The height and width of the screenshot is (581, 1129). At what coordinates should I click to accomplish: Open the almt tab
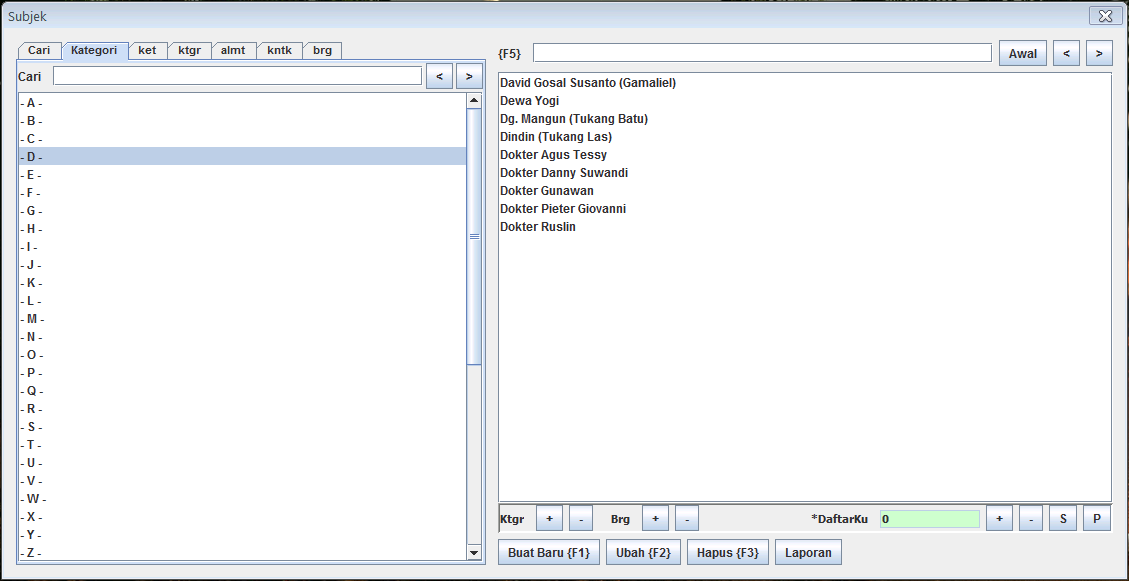coord(233,50)
